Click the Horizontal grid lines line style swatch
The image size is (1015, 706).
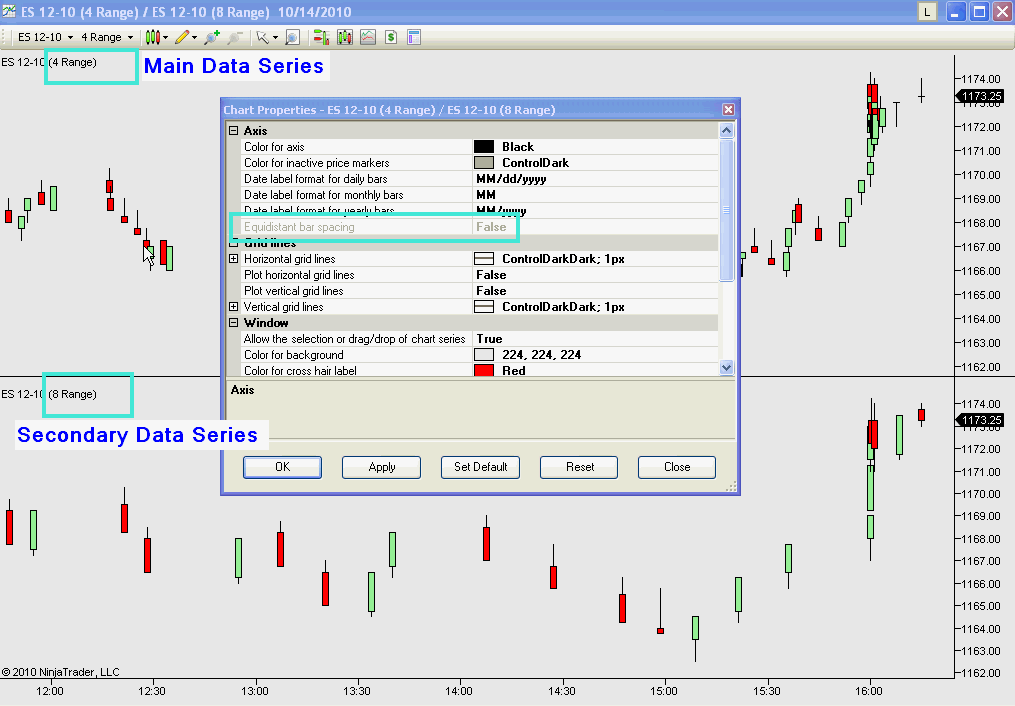484,259
